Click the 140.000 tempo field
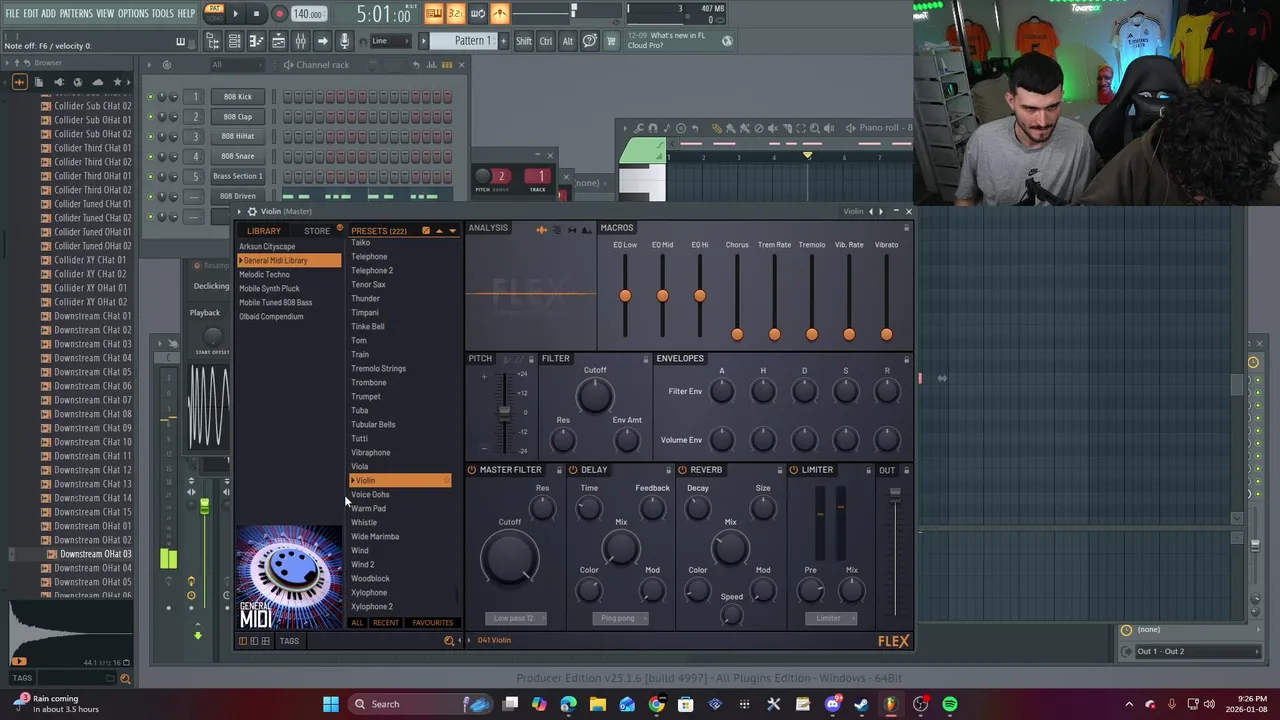Image resolution: width=1280 pixels, height=720 pixels. (308, 14)
